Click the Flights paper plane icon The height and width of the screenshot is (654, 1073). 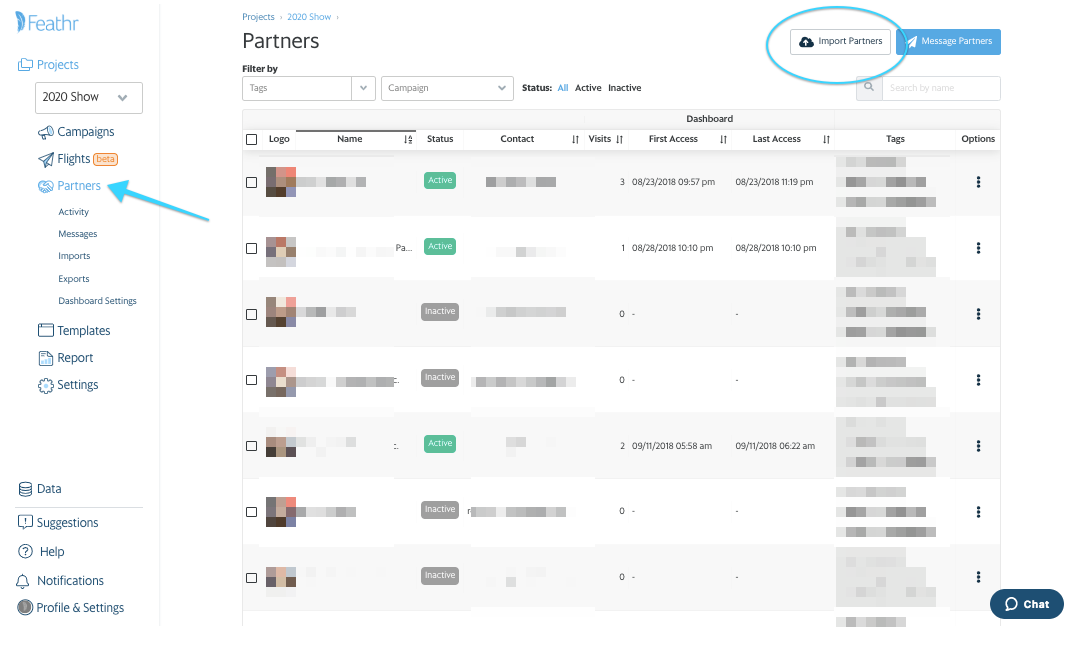point(46,159)
